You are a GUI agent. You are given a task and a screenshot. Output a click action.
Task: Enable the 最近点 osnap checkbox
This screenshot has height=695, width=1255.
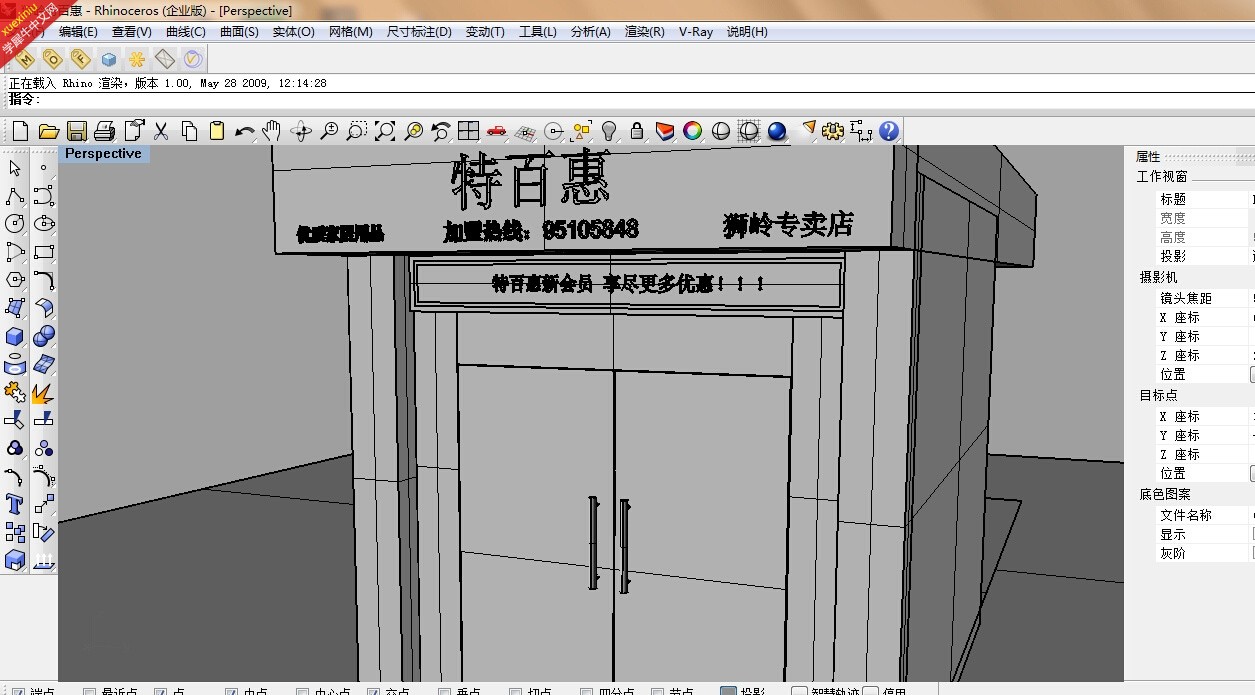[x=90, y=691]
